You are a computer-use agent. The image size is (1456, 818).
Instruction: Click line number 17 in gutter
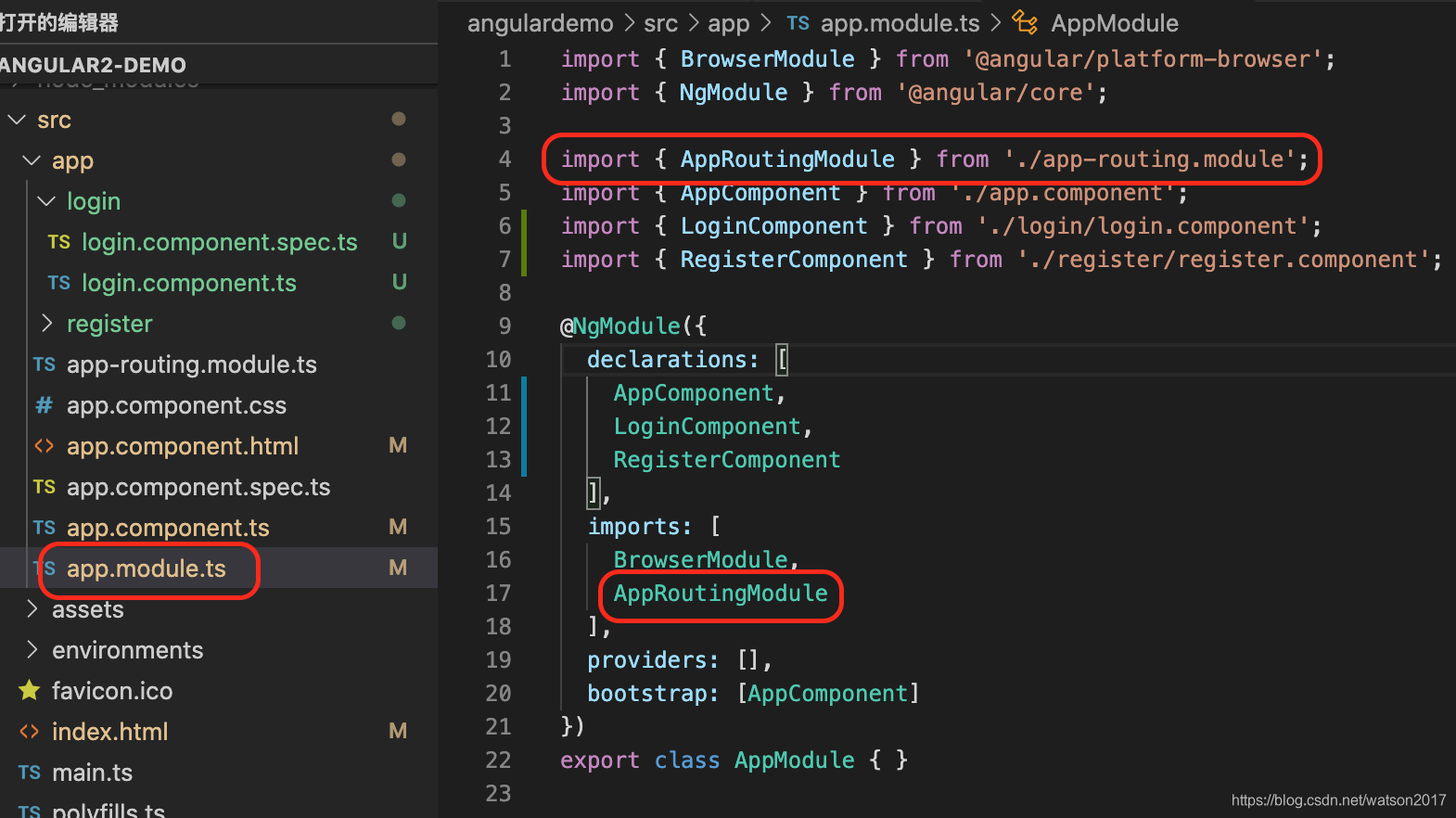[498, 594]
